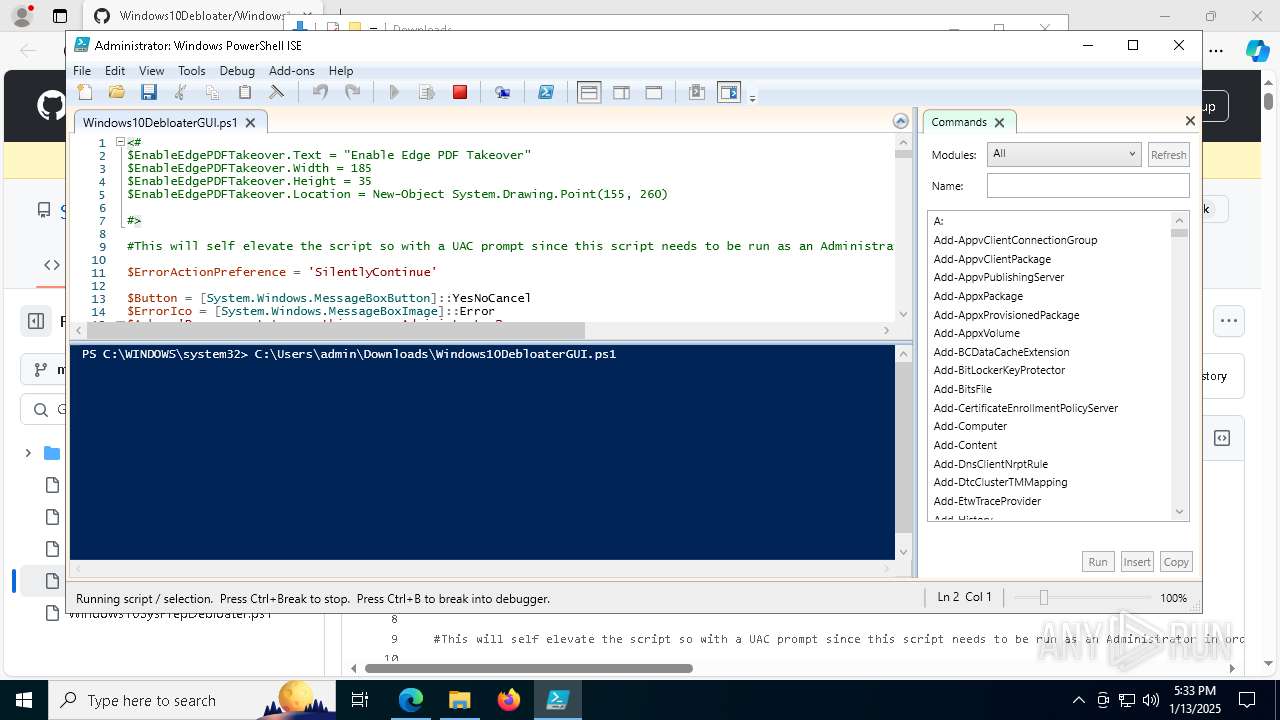The image size is (1280, 720).
Task: Click the Undo arrow icon
Action: coord(320,92)
